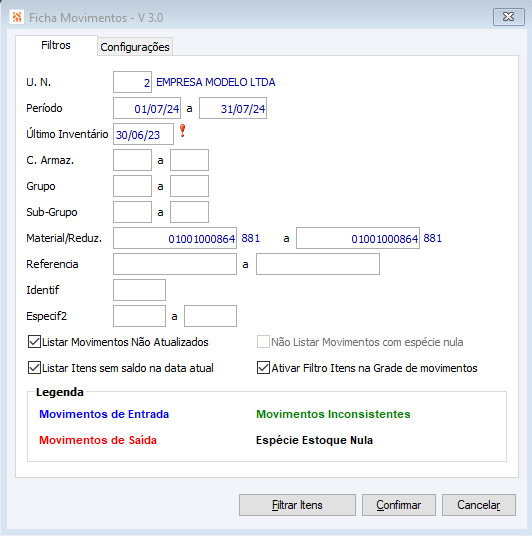Click the first Sub-Grupo field

(x=132, y=212)
